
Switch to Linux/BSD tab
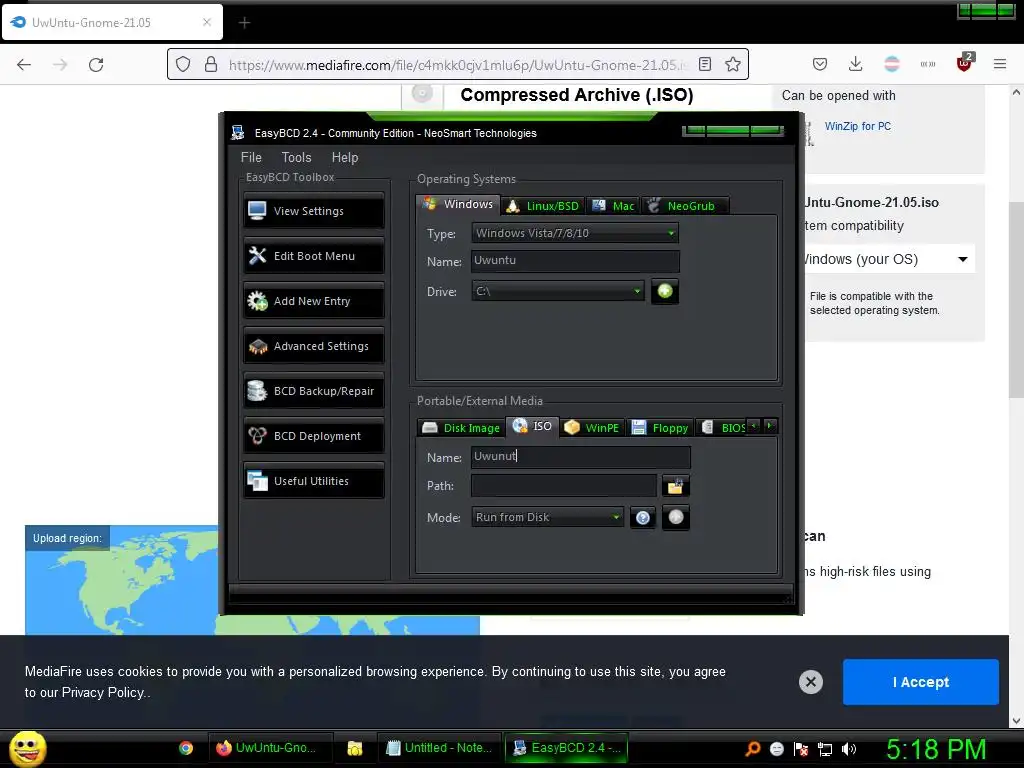543,206
